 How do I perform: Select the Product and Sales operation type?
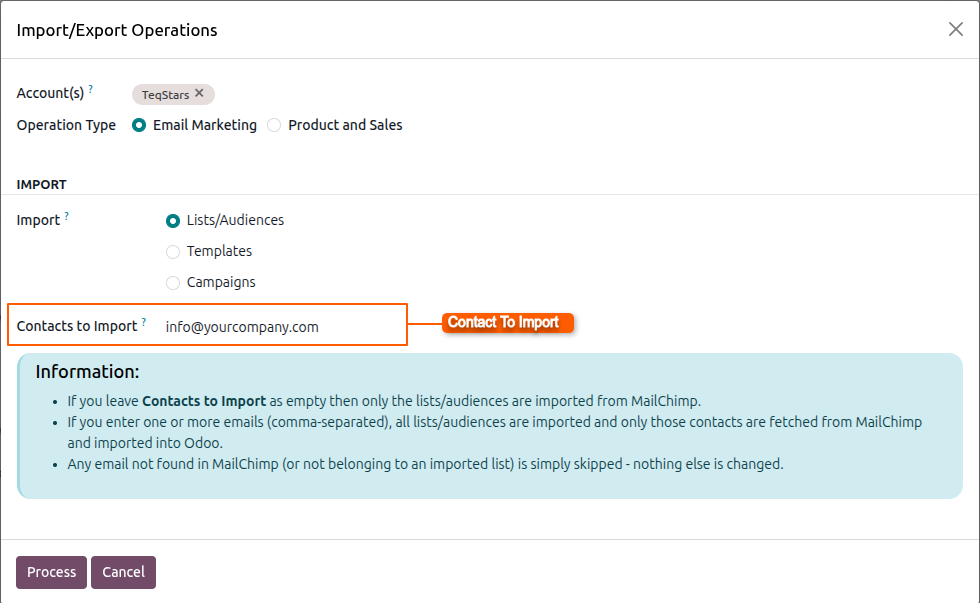pyautogui.click(x=274, y=125)
